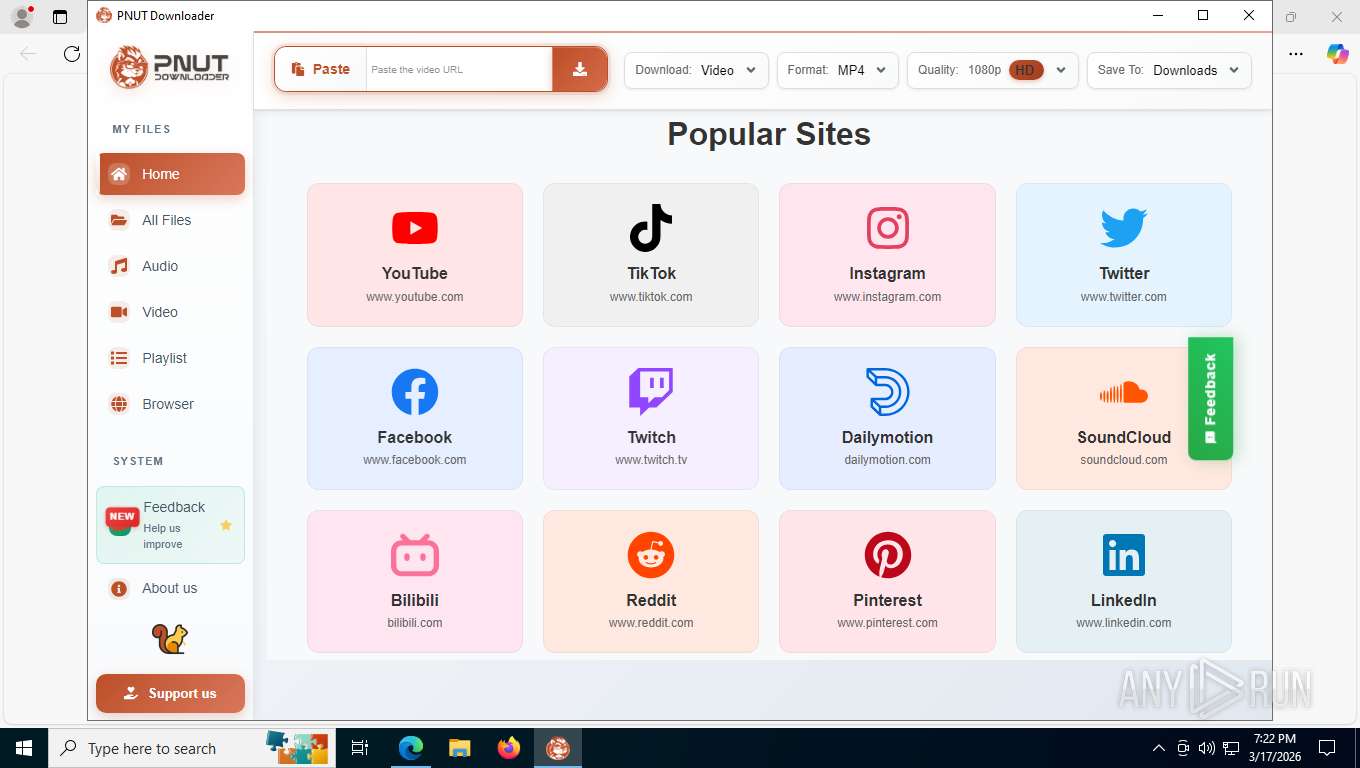This screenshot has width=1360, height=768.
Task: Show hidden system tray icons
Action: (x=1159, y=747)
